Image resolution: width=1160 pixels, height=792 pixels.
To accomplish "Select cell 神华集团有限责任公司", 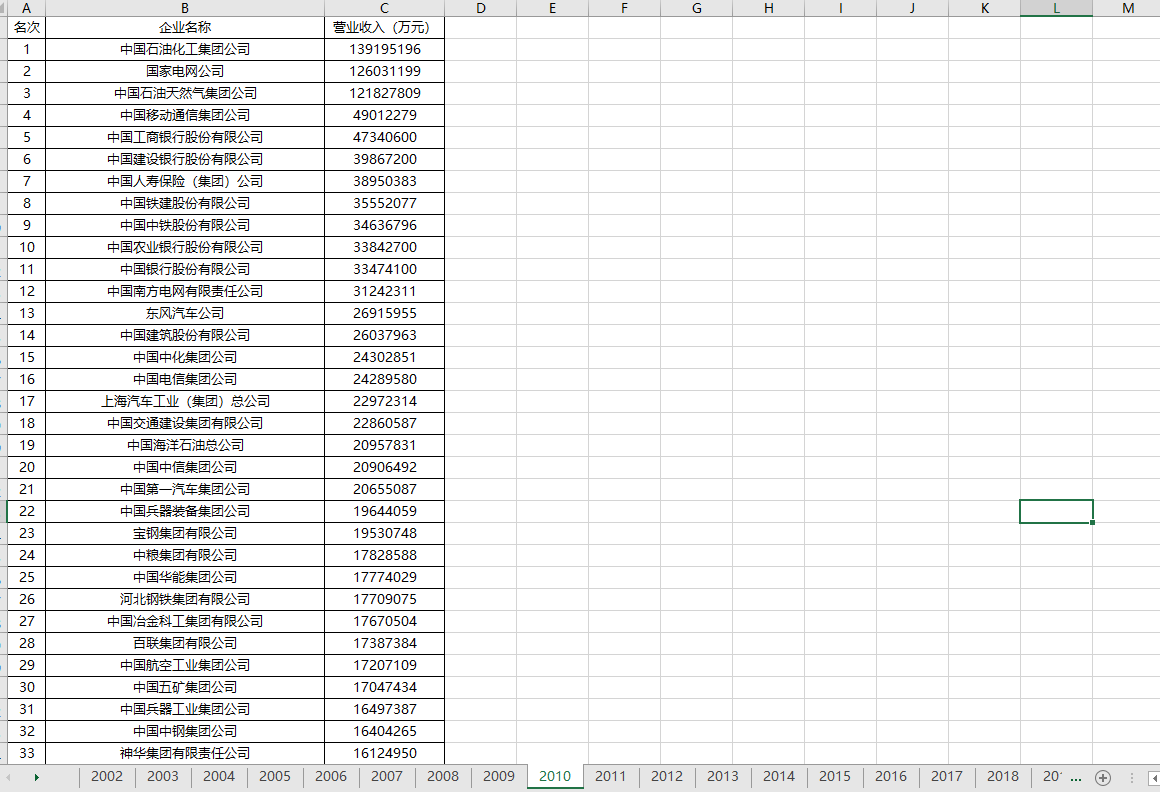I will pos(185,754).
